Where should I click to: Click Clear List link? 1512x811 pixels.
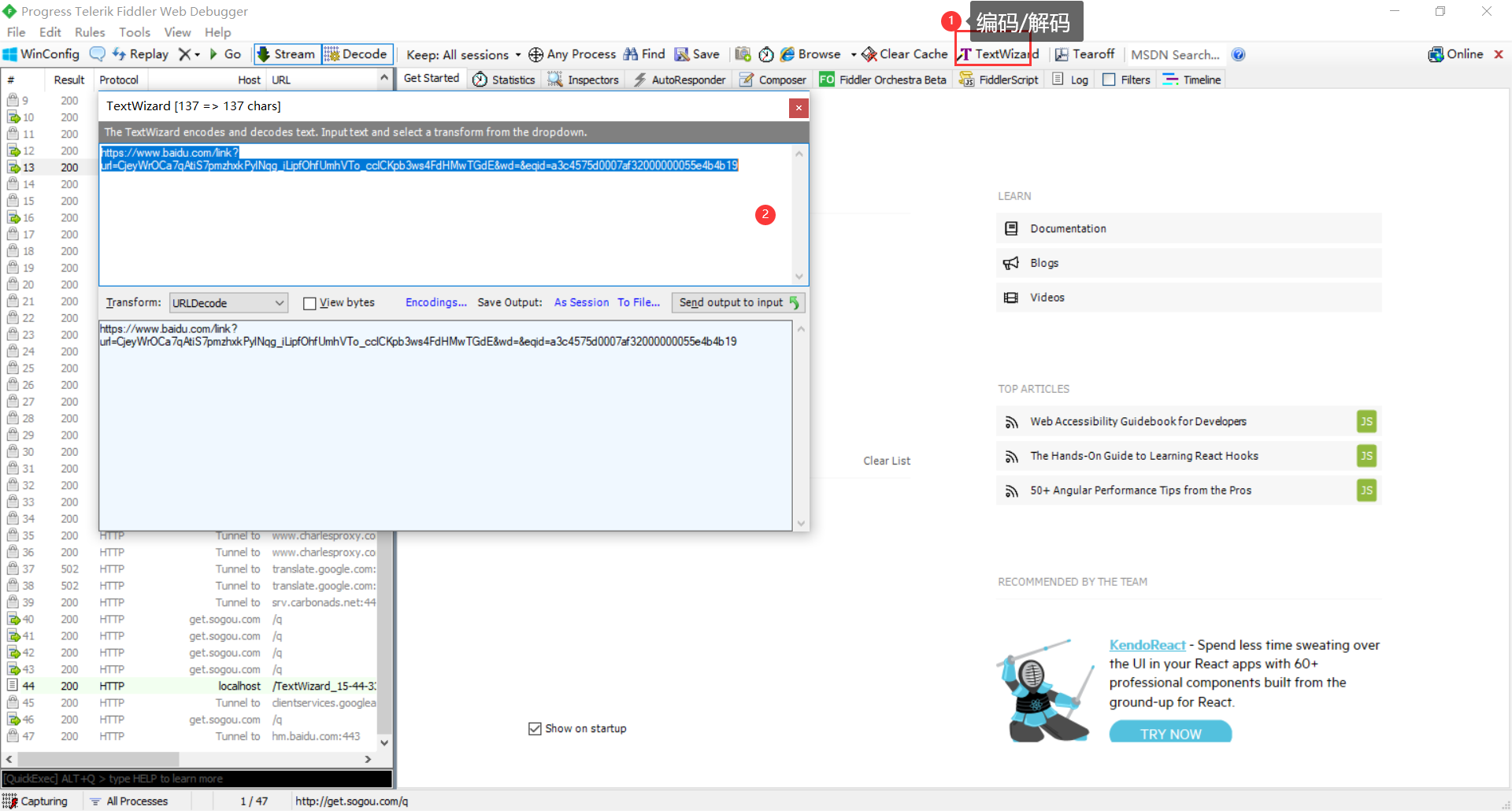point(887,461)
